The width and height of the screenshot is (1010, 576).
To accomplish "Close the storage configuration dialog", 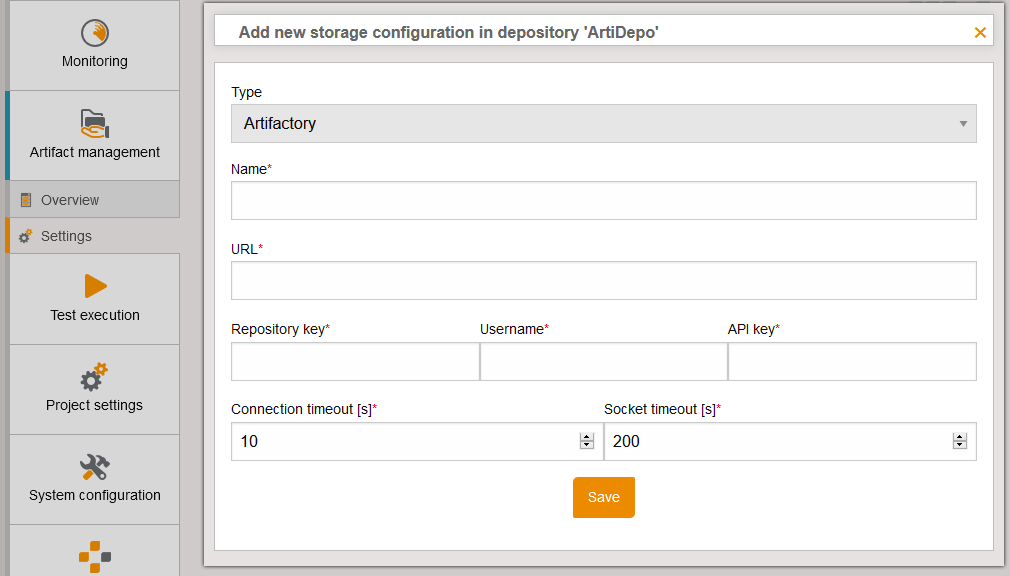I will [980, 33].
